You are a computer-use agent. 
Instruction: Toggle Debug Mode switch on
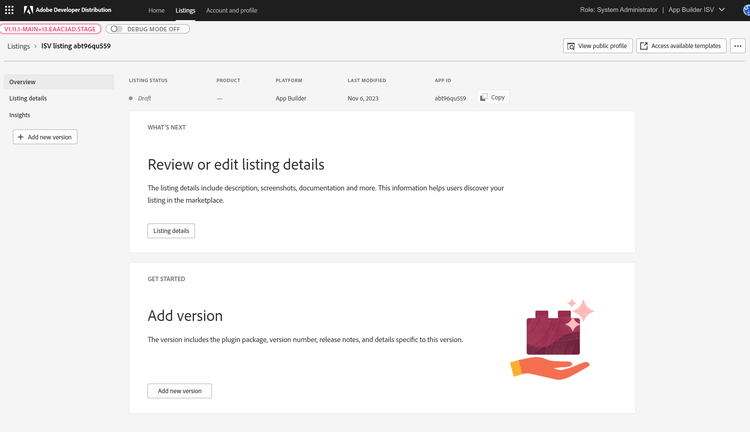pos(116,29)
